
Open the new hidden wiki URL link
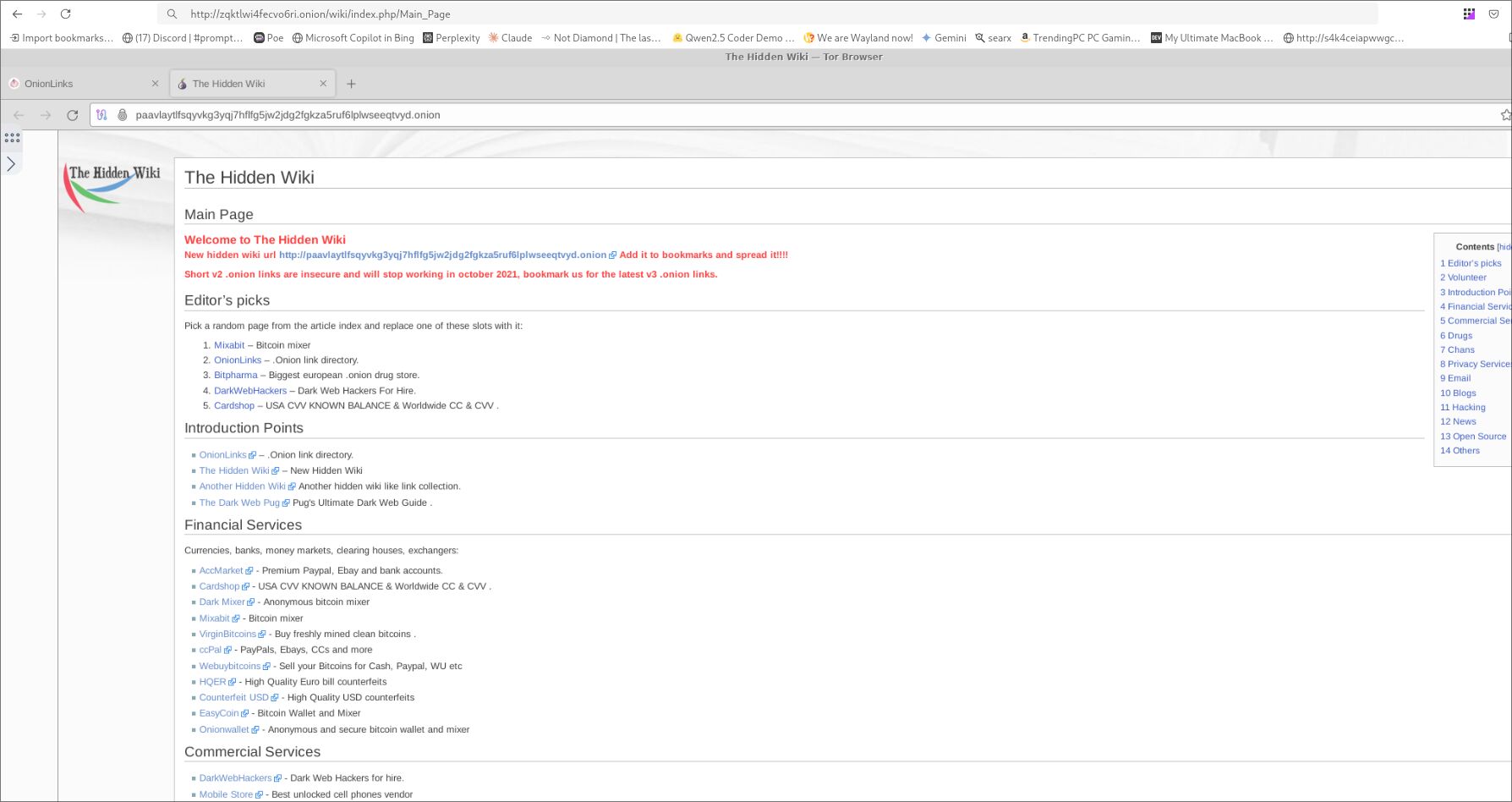tap(441, 255)
